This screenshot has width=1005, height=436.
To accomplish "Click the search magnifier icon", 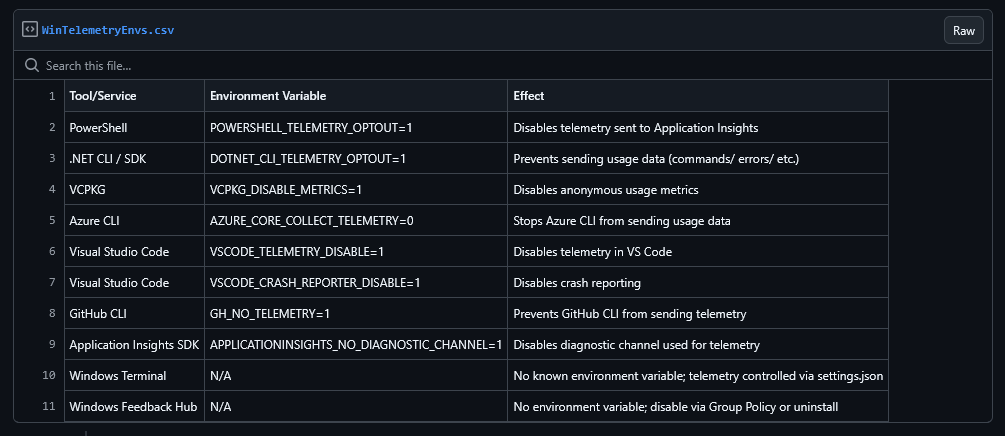I will coord(32,66).
